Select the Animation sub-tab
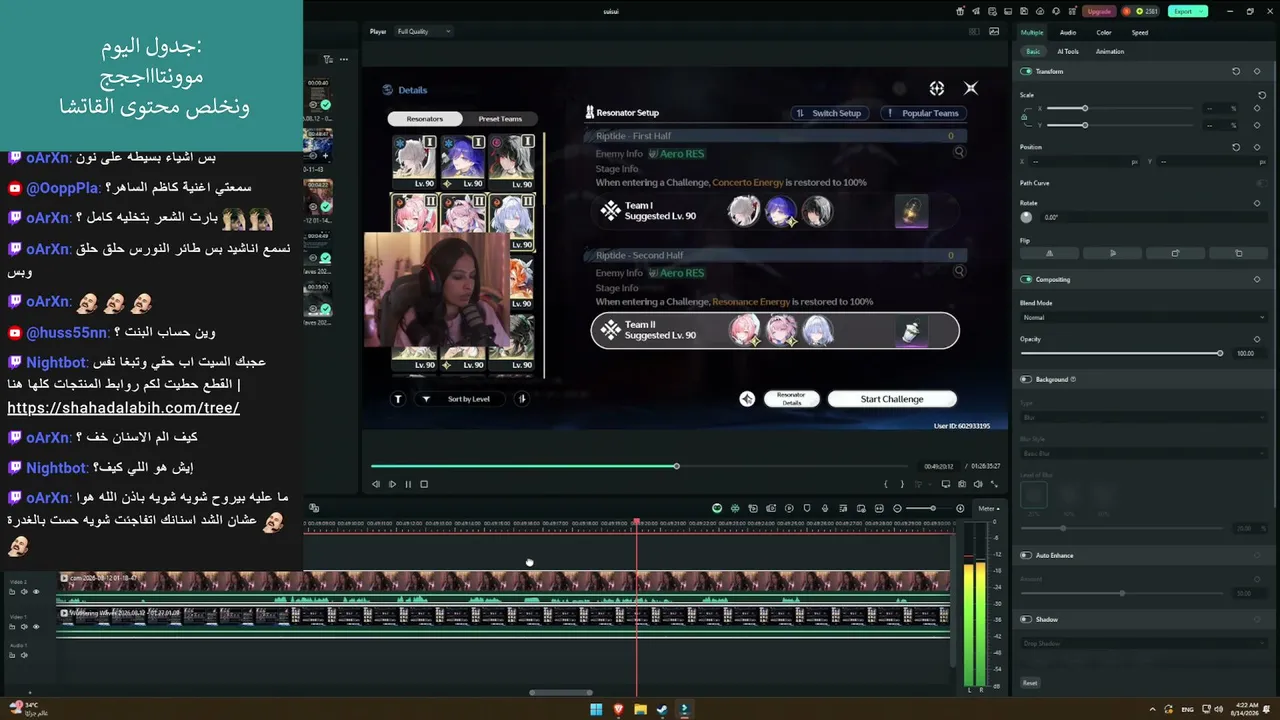Viewport: 1280px width, 720px height. 1110,51
